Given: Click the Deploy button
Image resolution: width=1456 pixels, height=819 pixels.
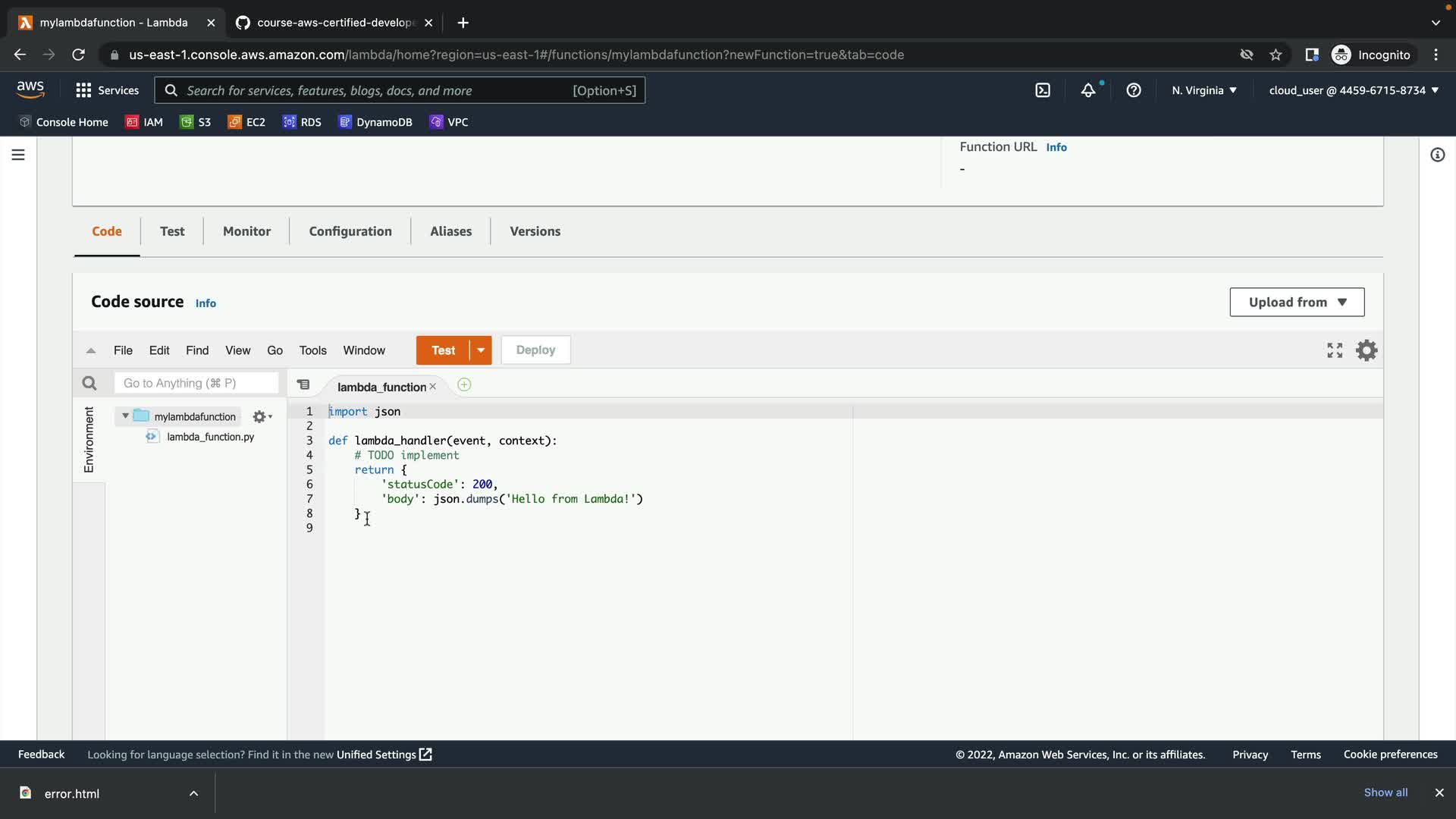Looking at the screenshot, I should coord(535,350).
